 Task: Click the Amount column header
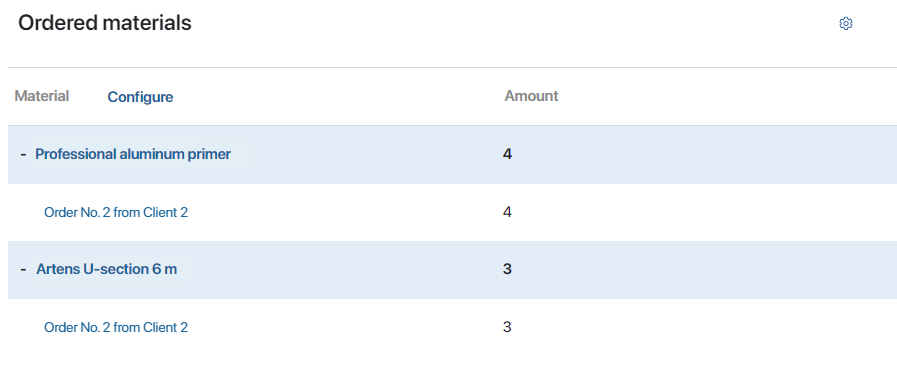tap(531, 96)
